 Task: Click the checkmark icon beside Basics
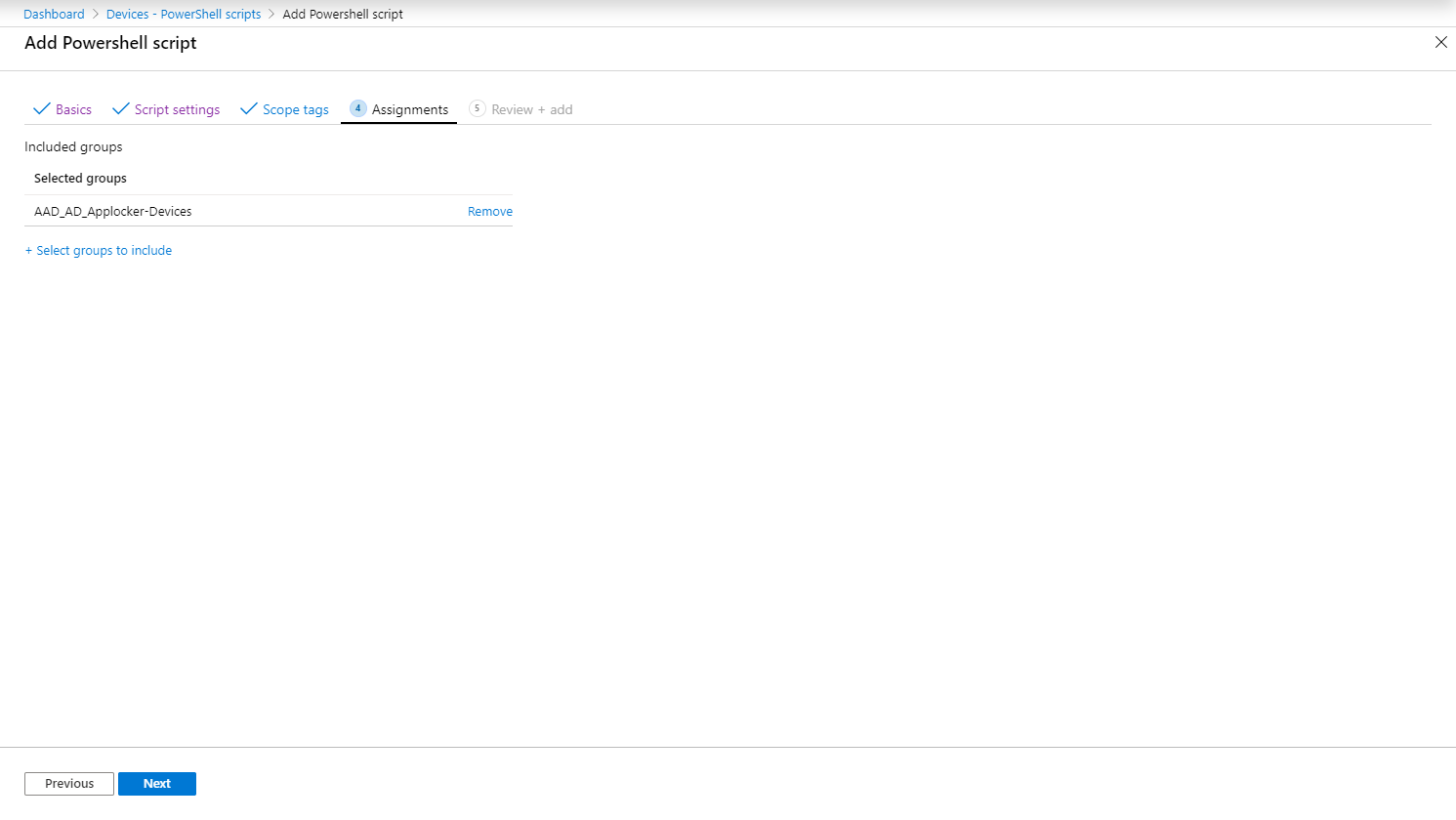pos(42,108)
